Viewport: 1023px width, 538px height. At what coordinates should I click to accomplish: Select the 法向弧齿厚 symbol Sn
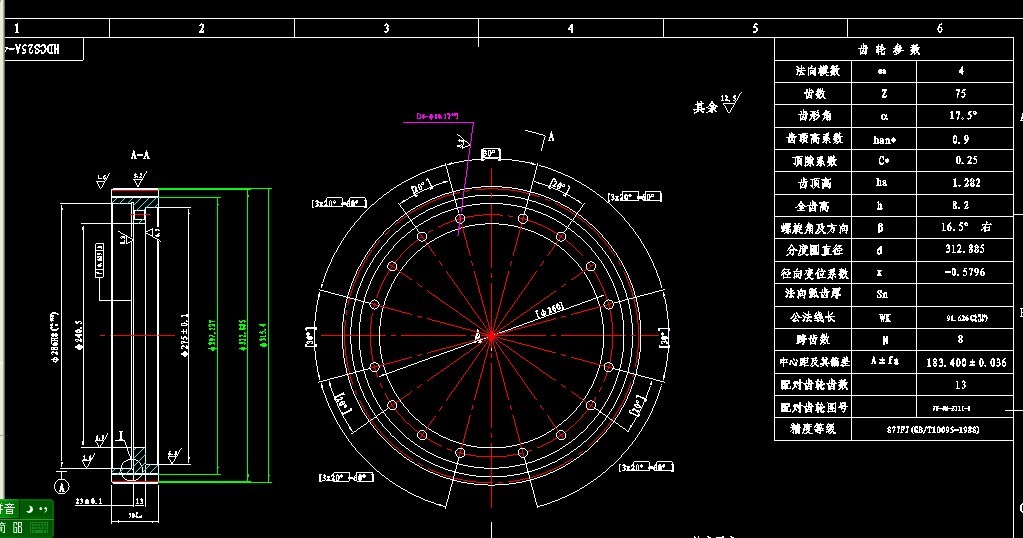pyautogui.click(x=882, y=294)
